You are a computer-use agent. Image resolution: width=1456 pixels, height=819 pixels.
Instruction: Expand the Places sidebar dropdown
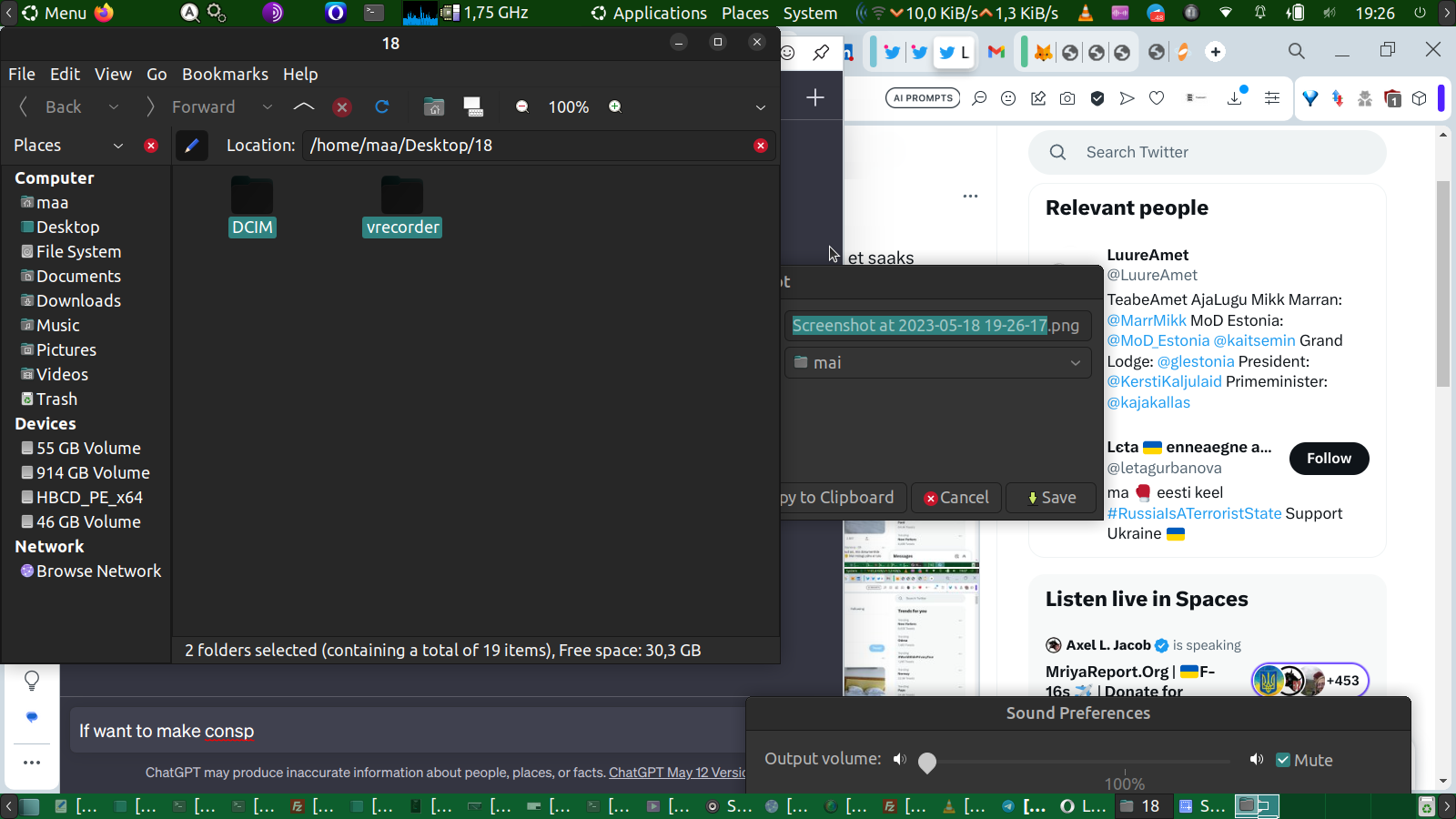[117, 146]
